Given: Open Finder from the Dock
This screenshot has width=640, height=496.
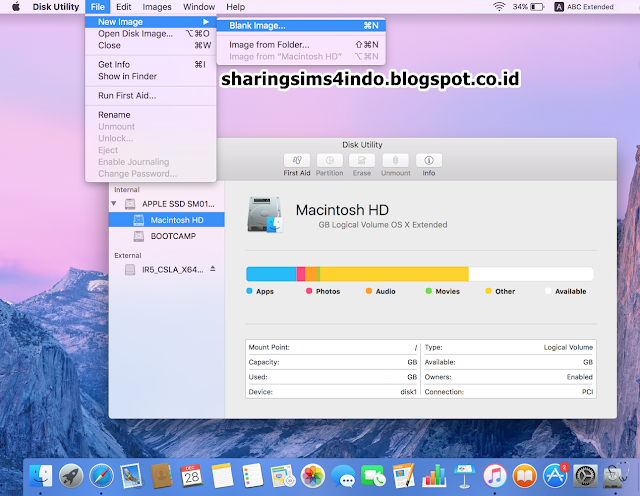Looking at the screenshot, I should click(x=40, y=476).
